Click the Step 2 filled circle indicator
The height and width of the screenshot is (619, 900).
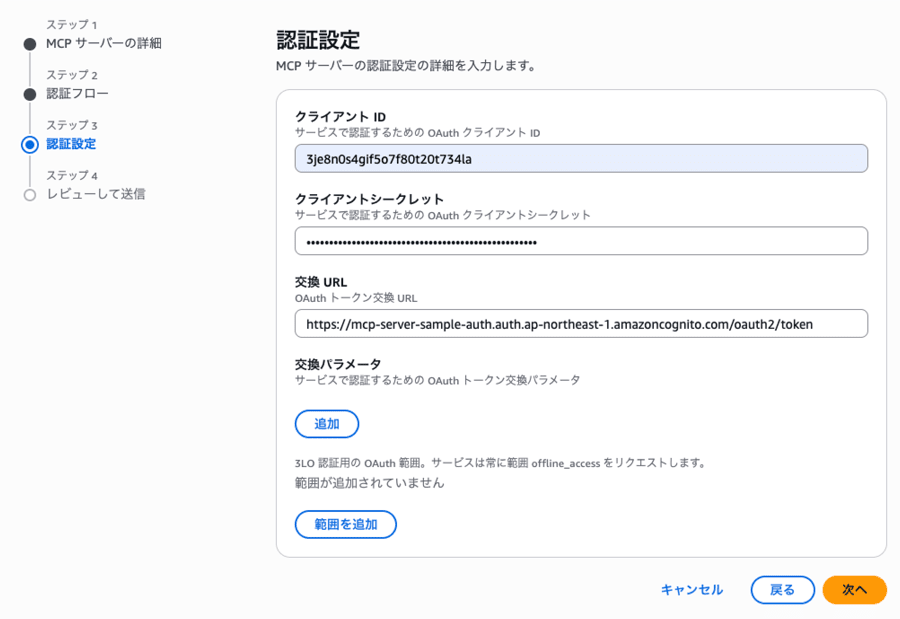30,94
